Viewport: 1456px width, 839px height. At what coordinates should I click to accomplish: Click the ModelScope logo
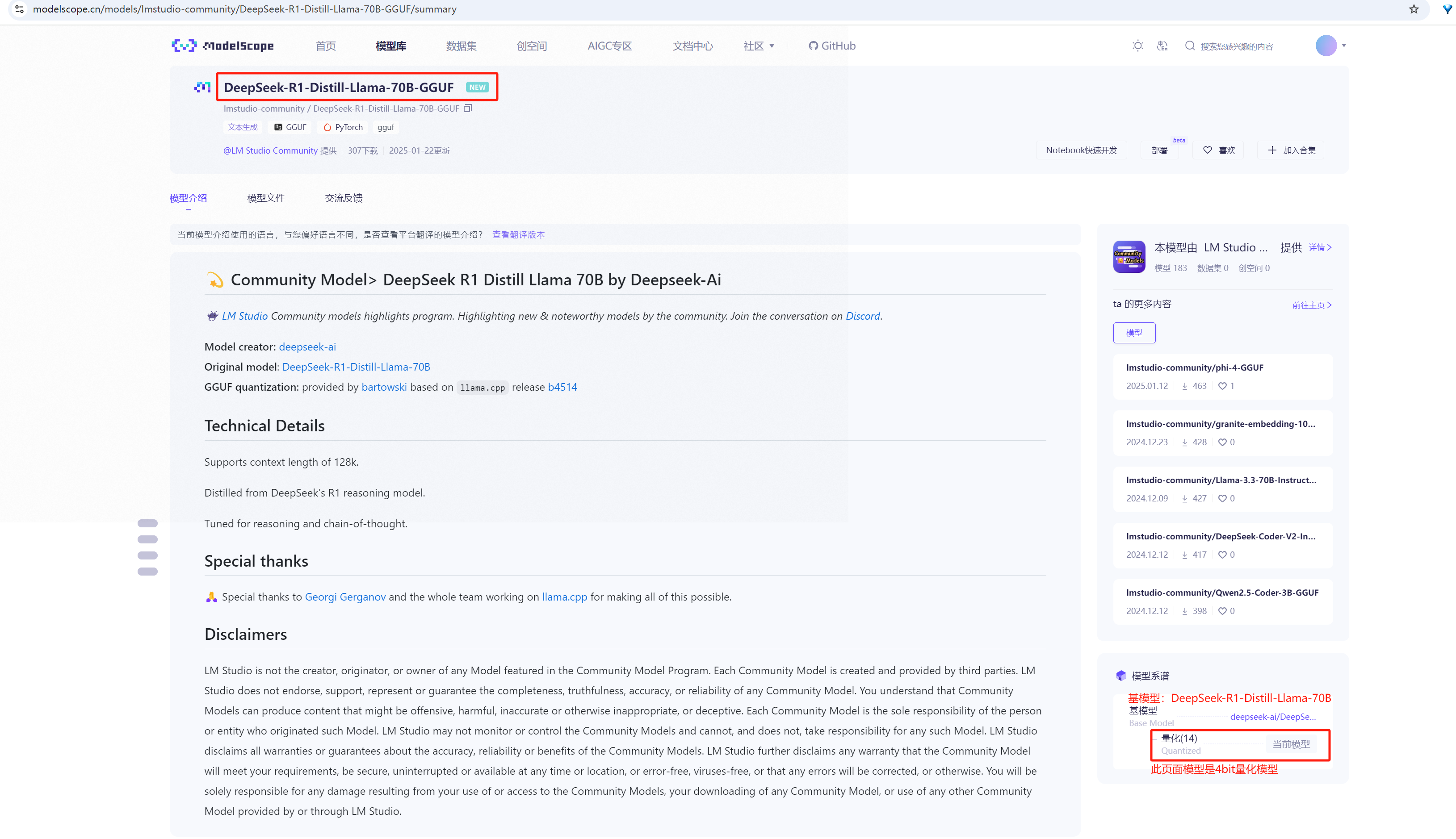222,46
